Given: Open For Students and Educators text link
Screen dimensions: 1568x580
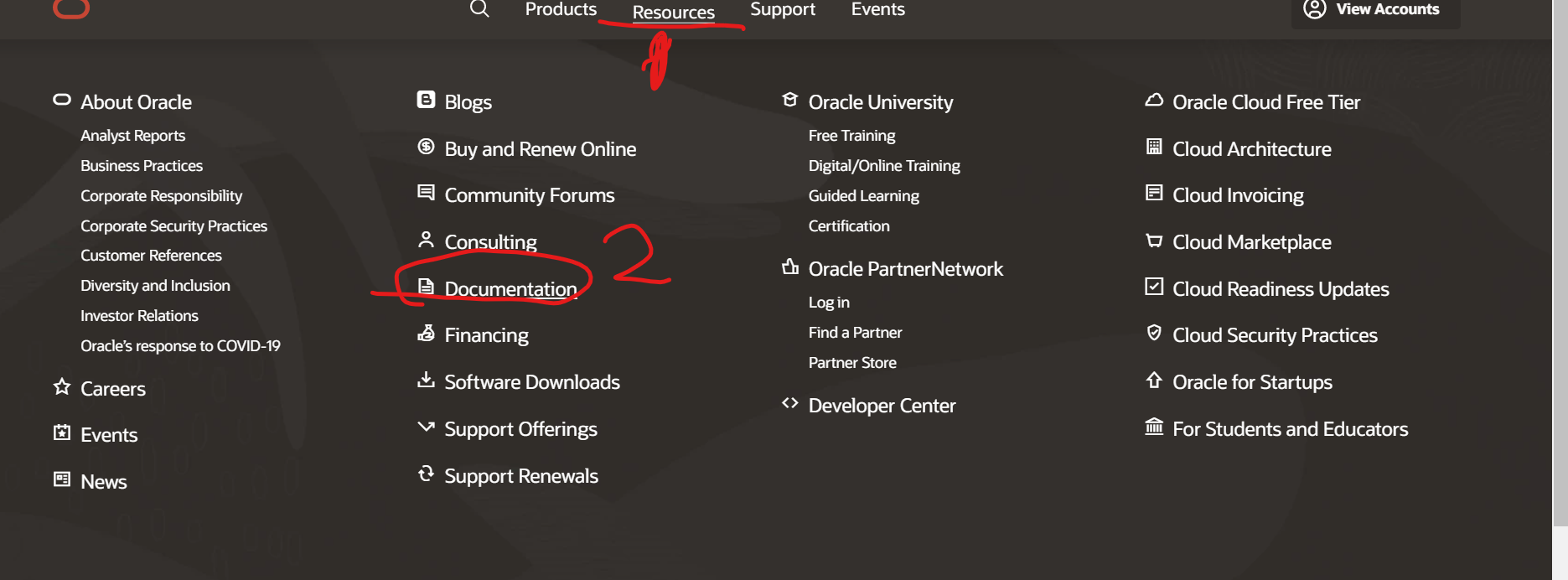Looking at the screenshot, I should (x=1290, y=429).
